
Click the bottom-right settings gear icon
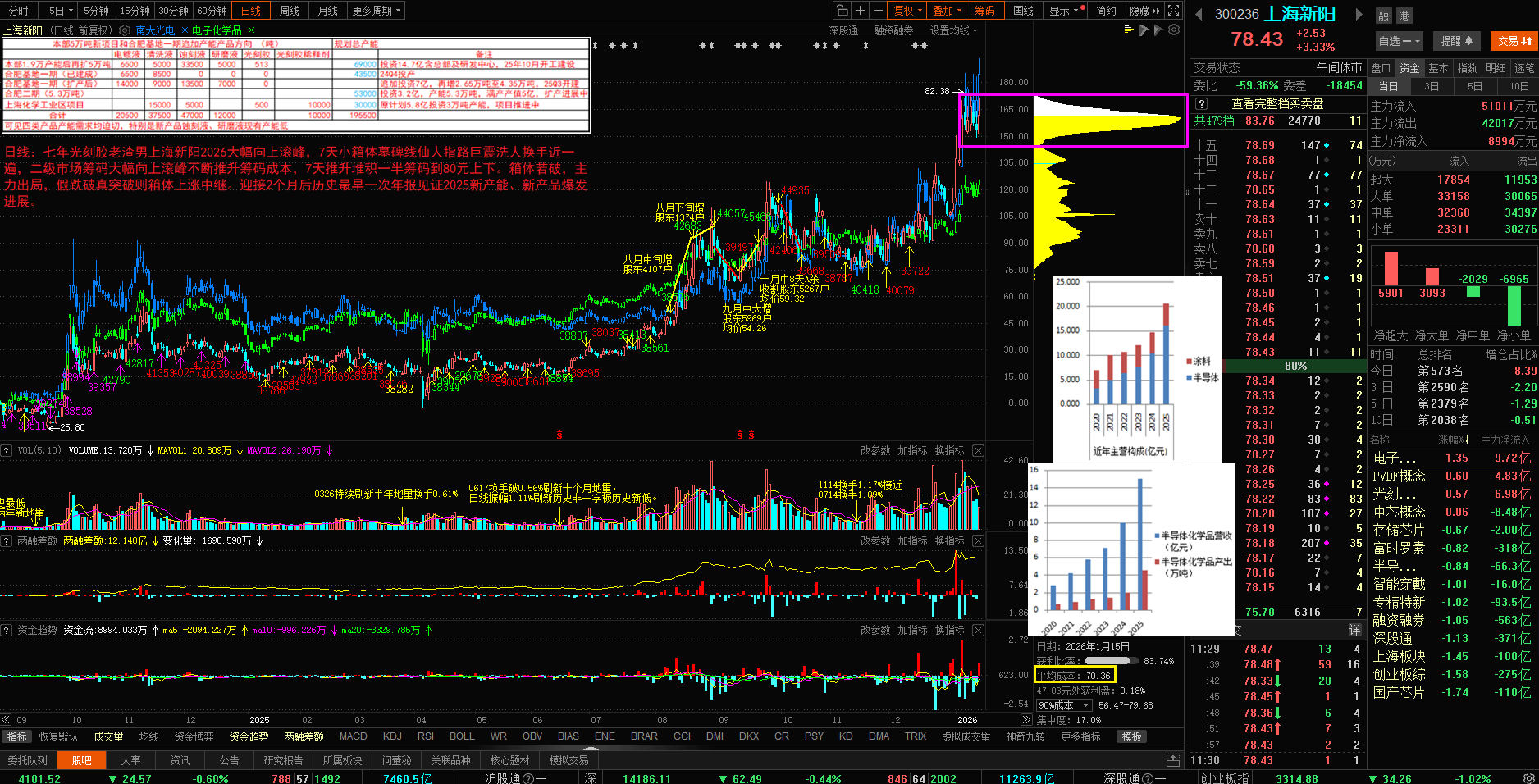click(x=1528, y=777)
